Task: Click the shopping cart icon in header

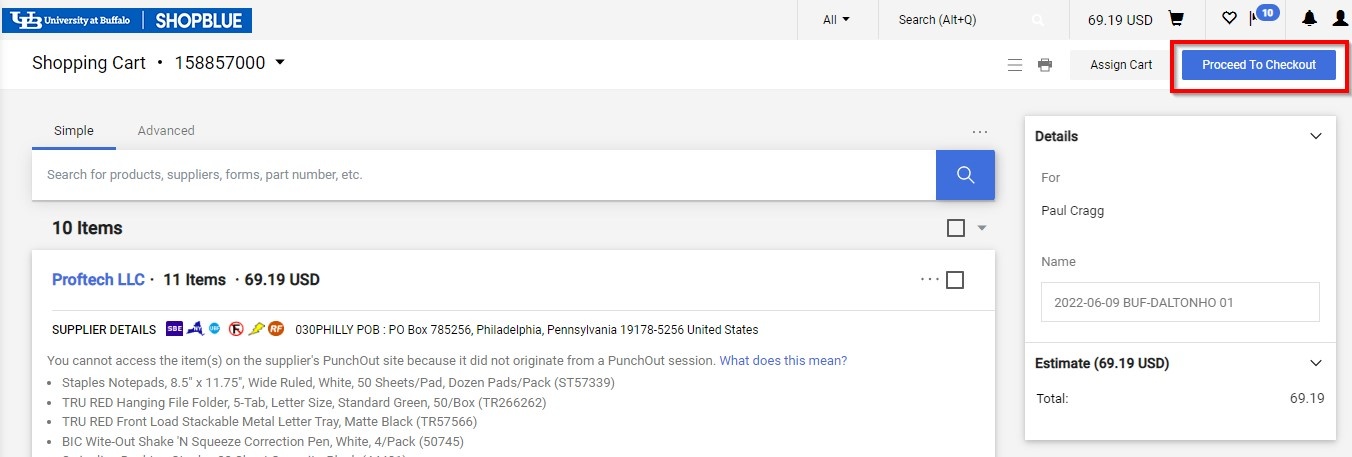Action: (x=1176, y=19)
